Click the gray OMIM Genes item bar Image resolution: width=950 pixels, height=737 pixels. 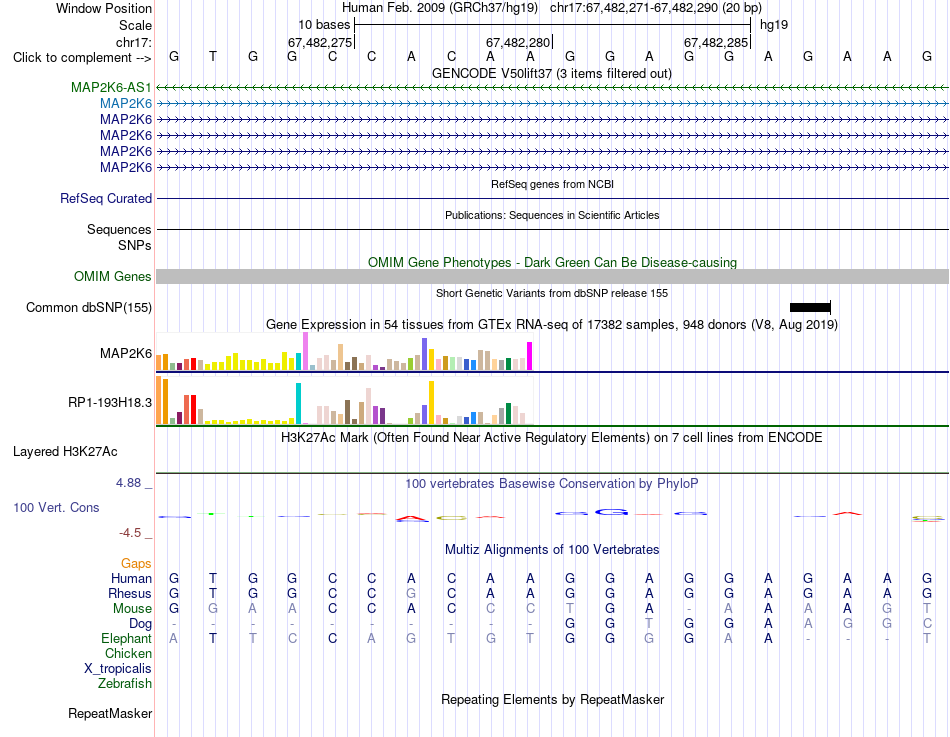coord(552,276)
